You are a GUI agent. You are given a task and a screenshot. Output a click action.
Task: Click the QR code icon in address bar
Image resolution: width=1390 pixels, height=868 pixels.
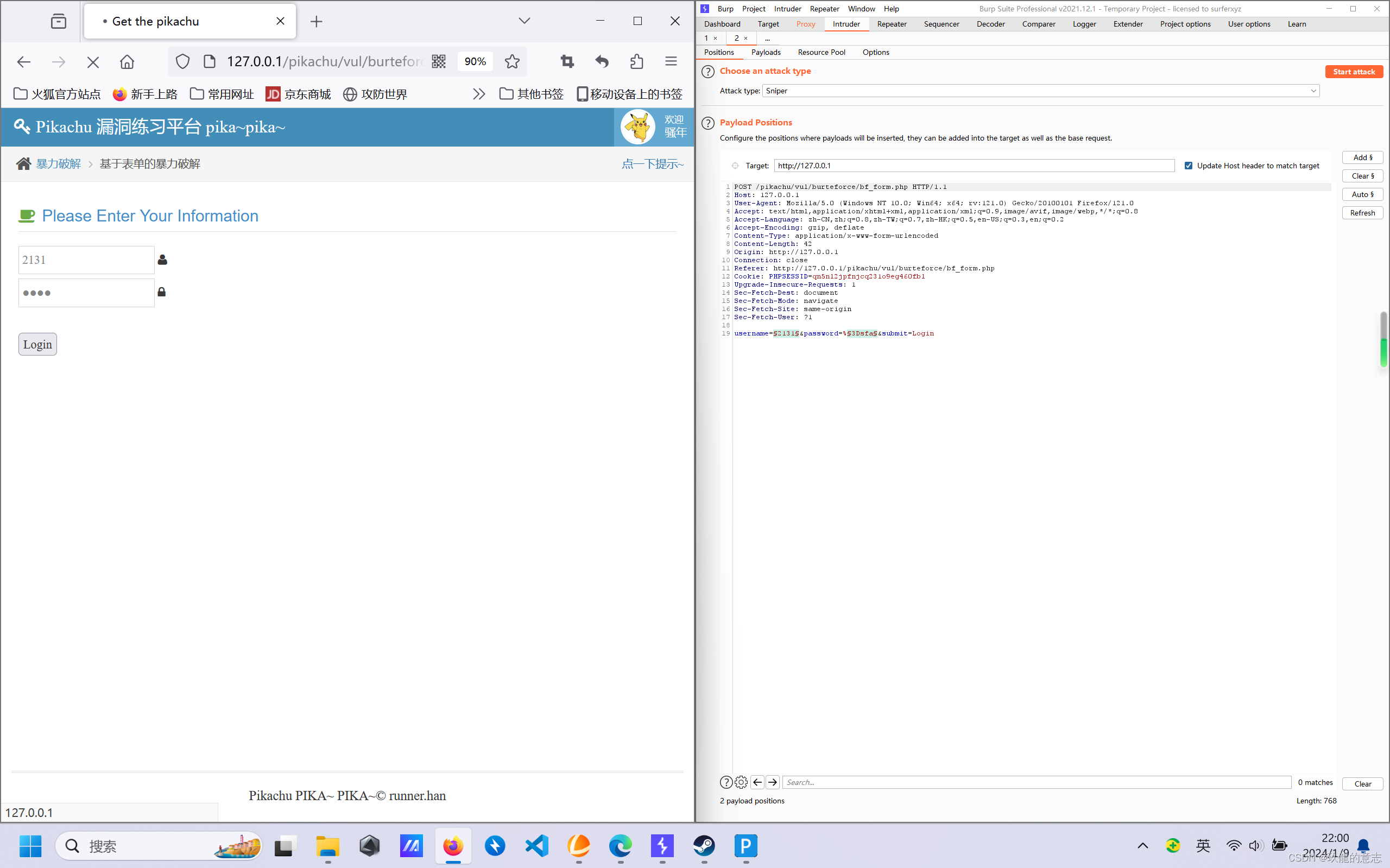[439, 61]
